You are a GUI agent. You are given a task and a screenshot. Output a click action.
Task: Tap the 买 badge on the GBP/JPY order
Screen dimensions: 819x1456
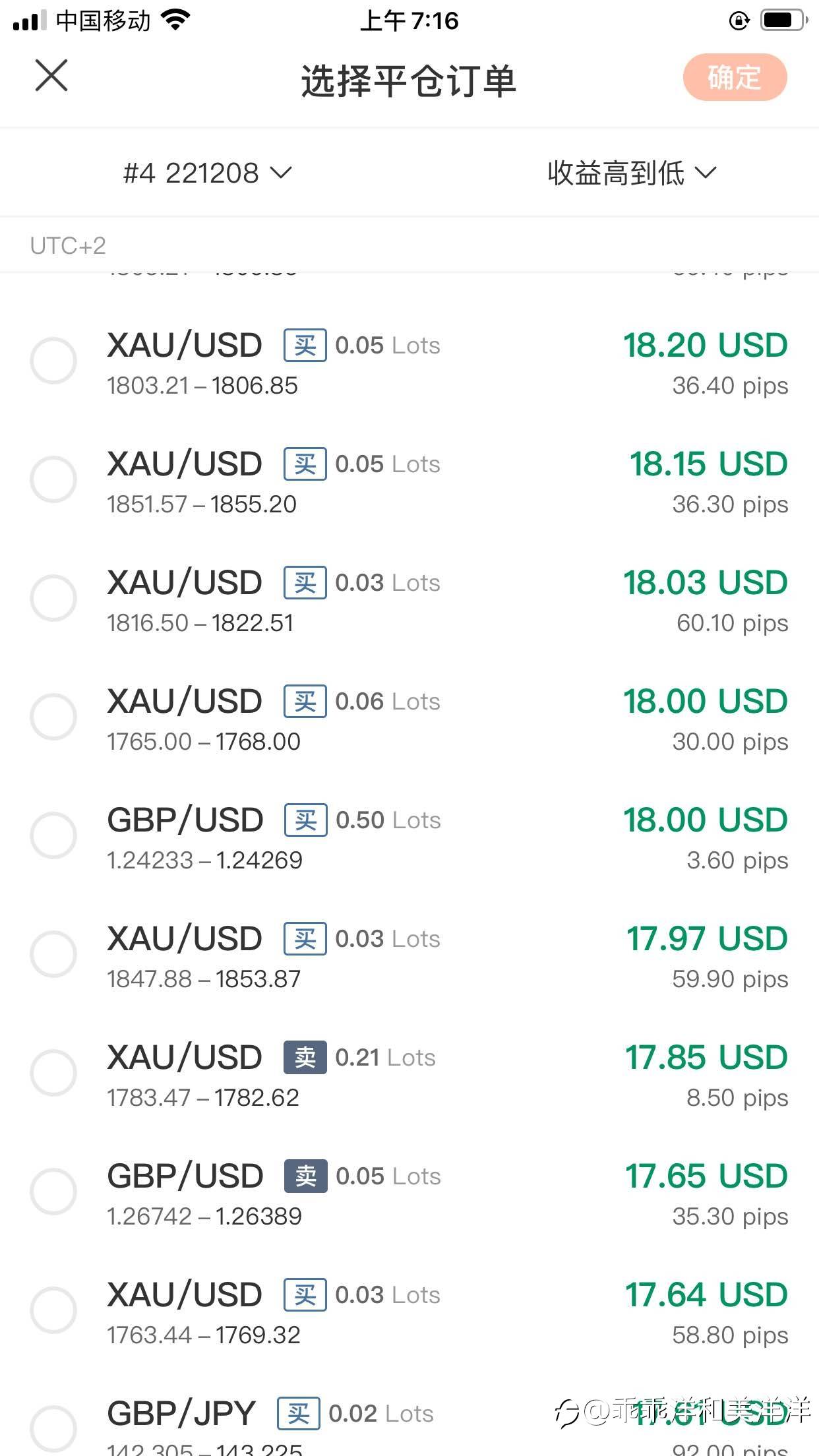point(299,1414)
